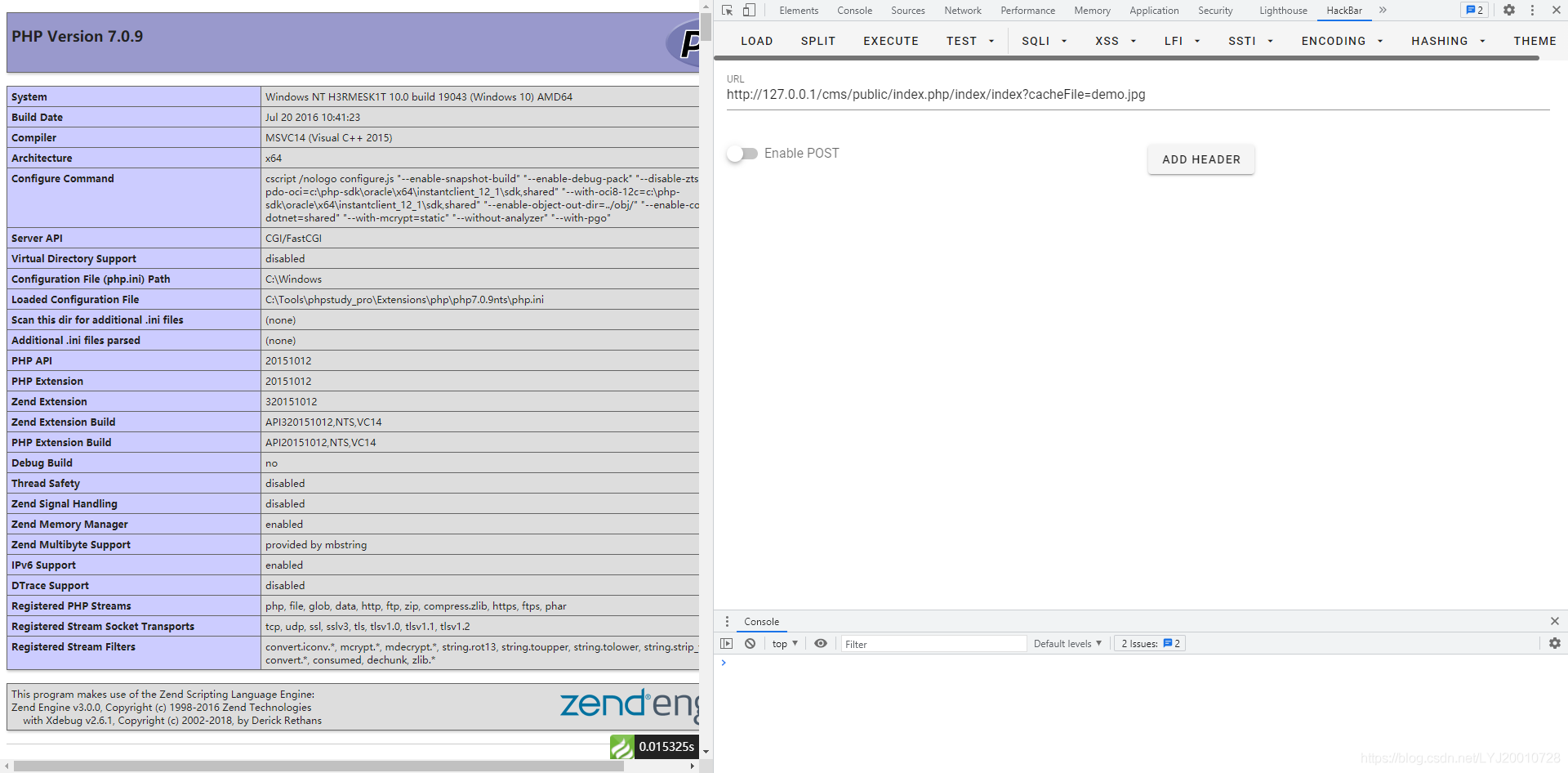
Task: Click the ADD HEADER button
Action: click(1201, 159)
